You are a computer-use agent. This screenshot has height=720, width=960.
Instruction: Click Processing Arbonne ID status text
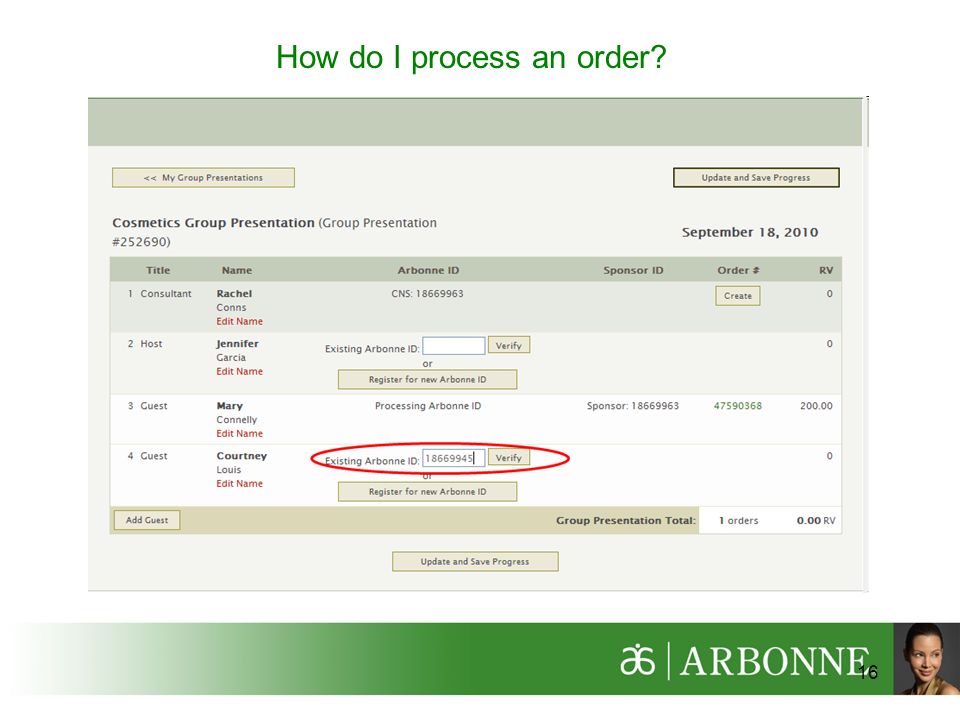click(428, 406)
